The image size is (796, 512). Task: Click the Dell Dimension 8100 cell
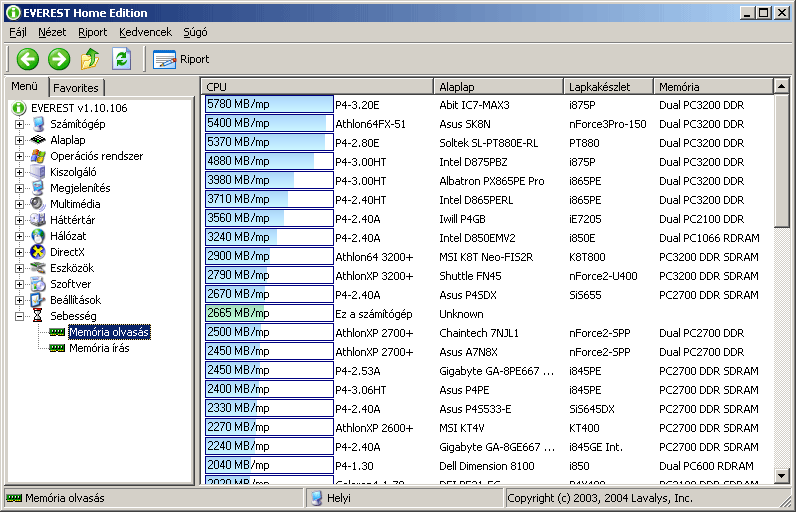click(x=487, y=466)
